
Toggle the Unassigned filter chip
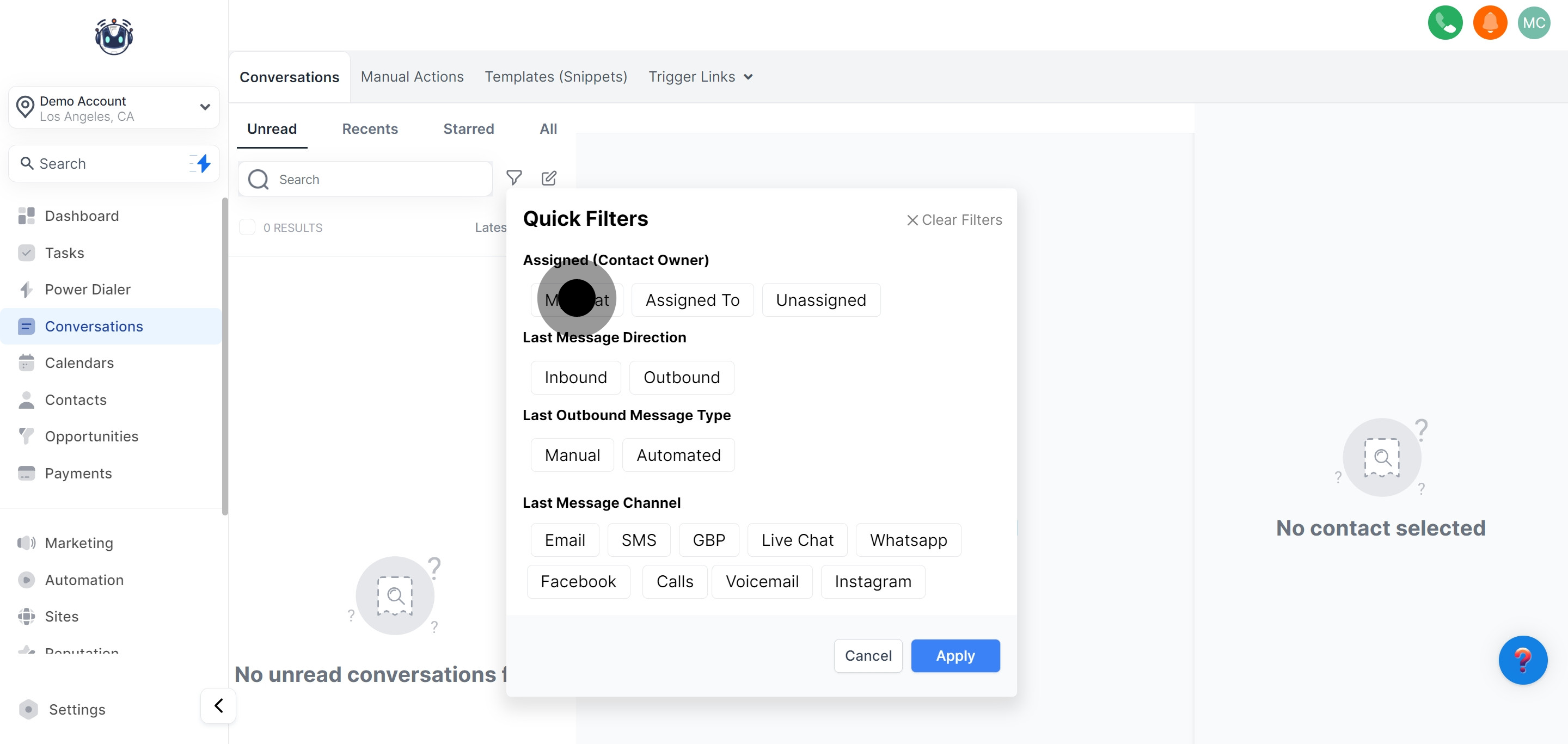(x=820, y=300)
